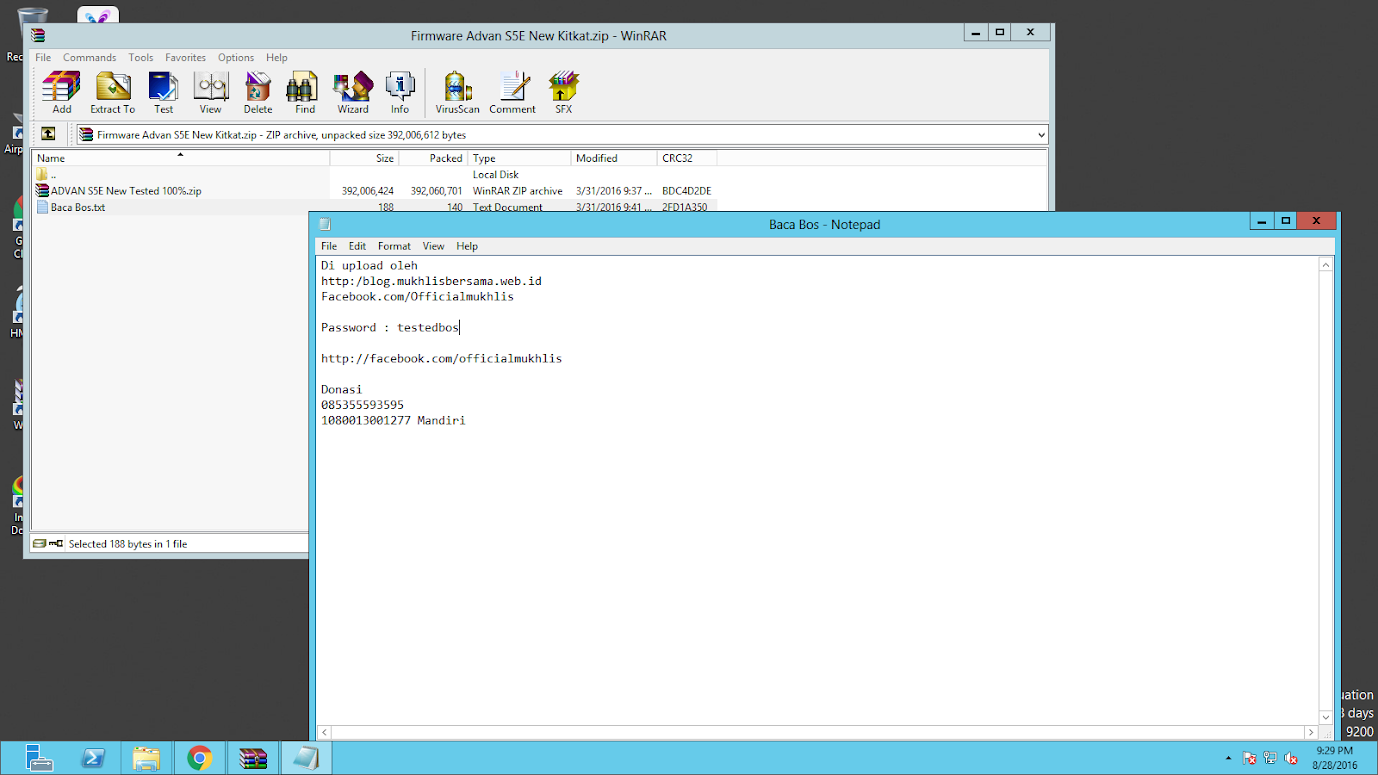Open Notepad File menu
Screen dimensions: 1378x775
[329, 246]
